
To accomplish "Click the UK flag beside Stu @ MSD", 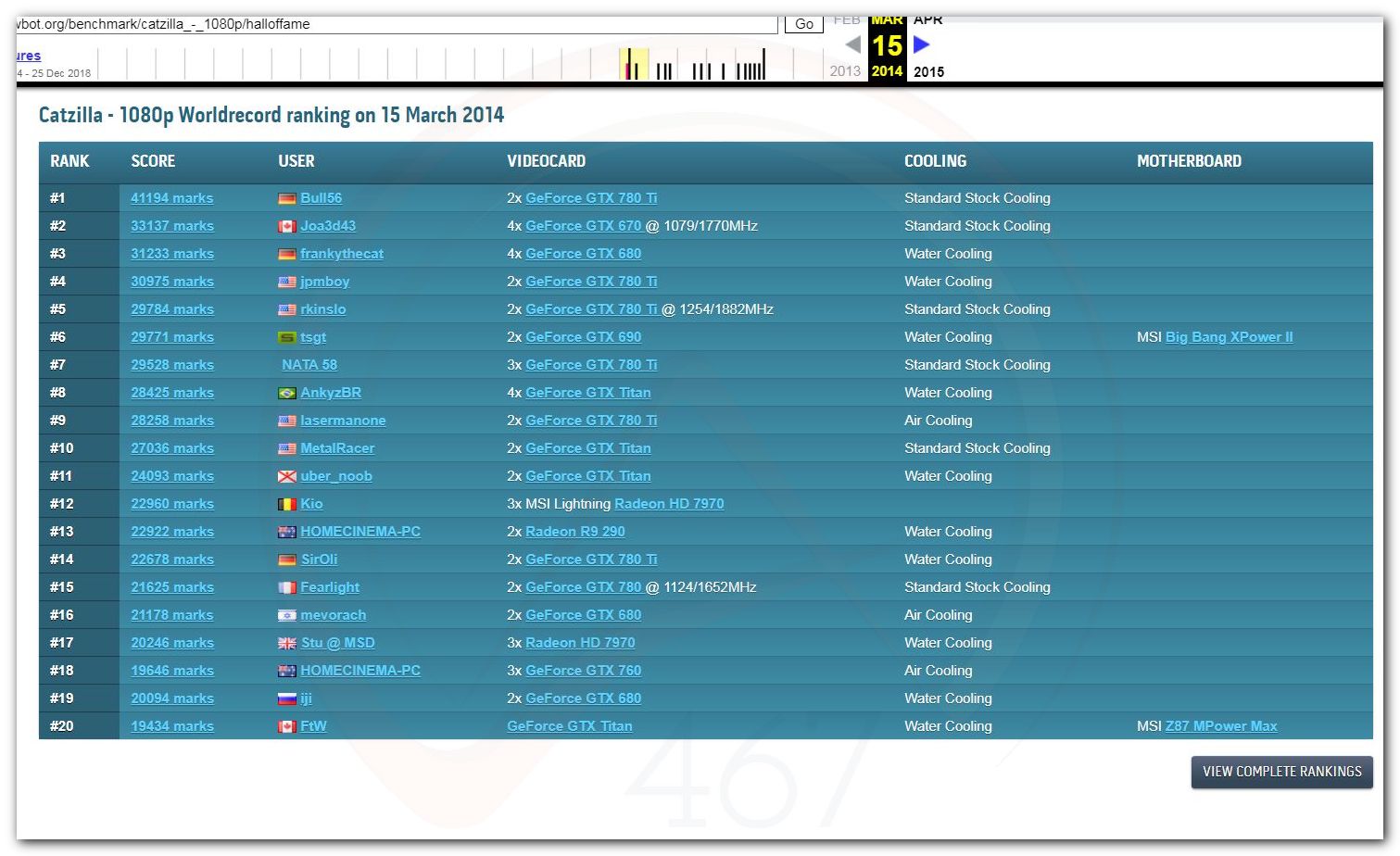I will [x=287, y=643].
